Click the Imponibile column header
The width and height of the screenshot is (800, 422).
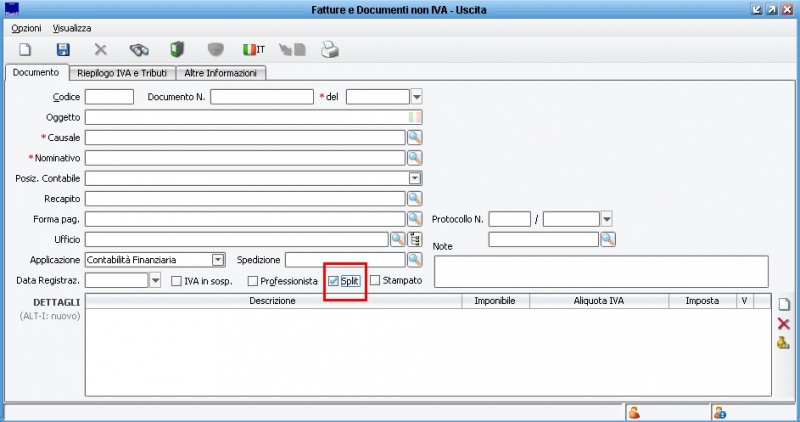pos(495,301)
